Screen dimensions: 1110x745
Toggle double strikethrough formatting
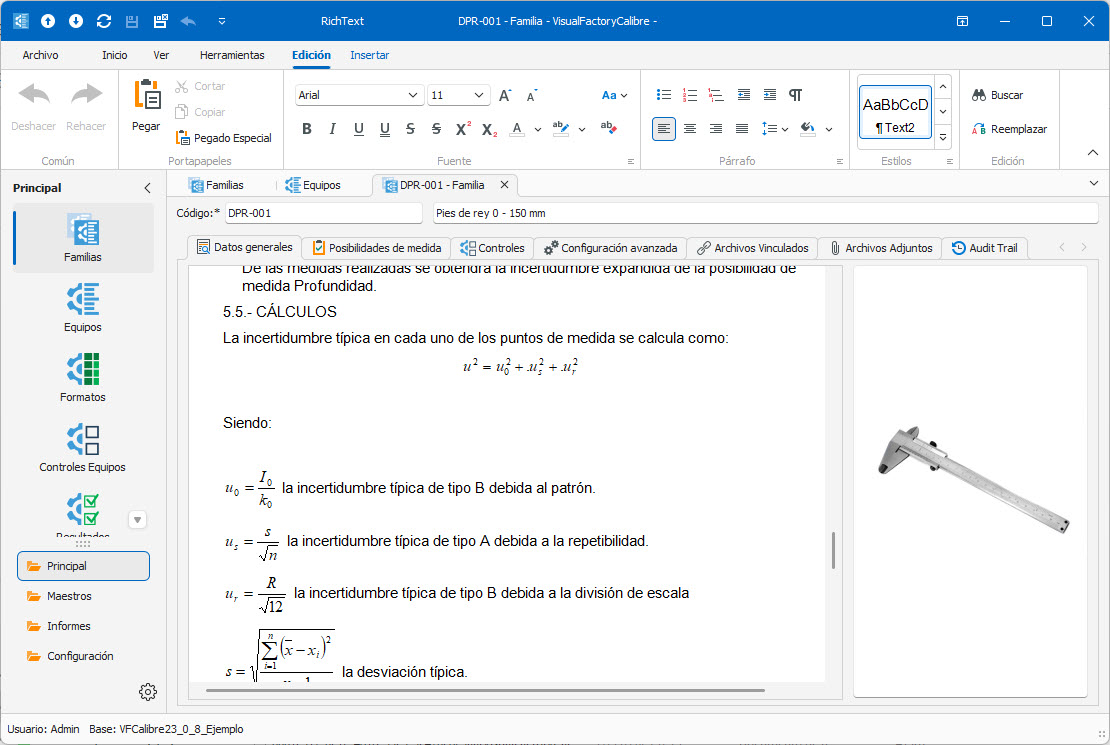click(436, 129)
